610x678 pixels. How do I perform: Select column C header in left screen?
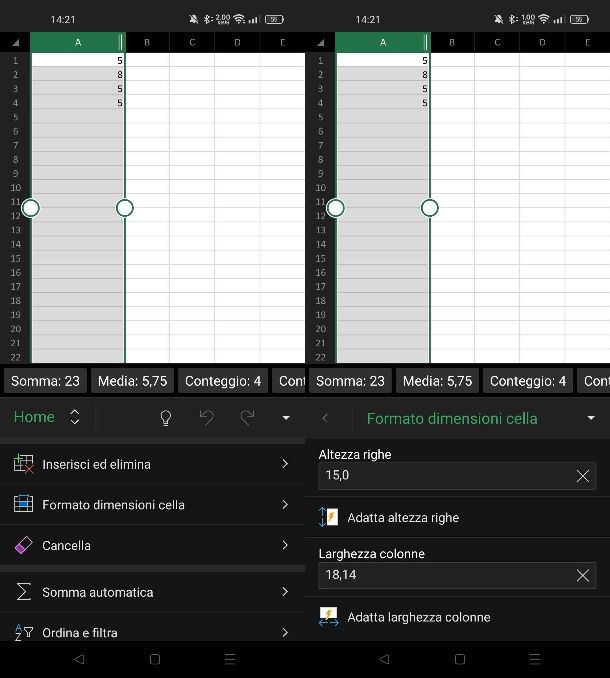click(192, 42)
